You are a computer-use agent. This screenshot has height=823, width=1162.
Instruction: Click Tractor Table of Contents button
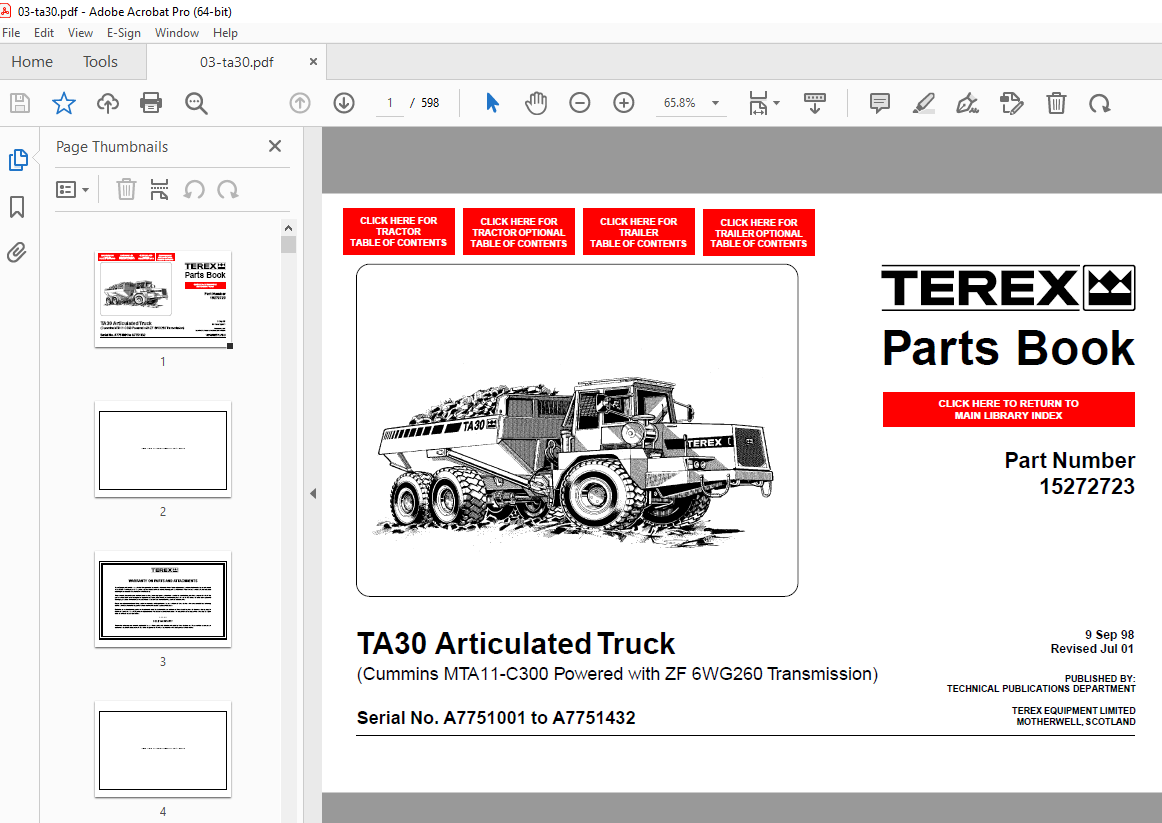tap(399, 231)
